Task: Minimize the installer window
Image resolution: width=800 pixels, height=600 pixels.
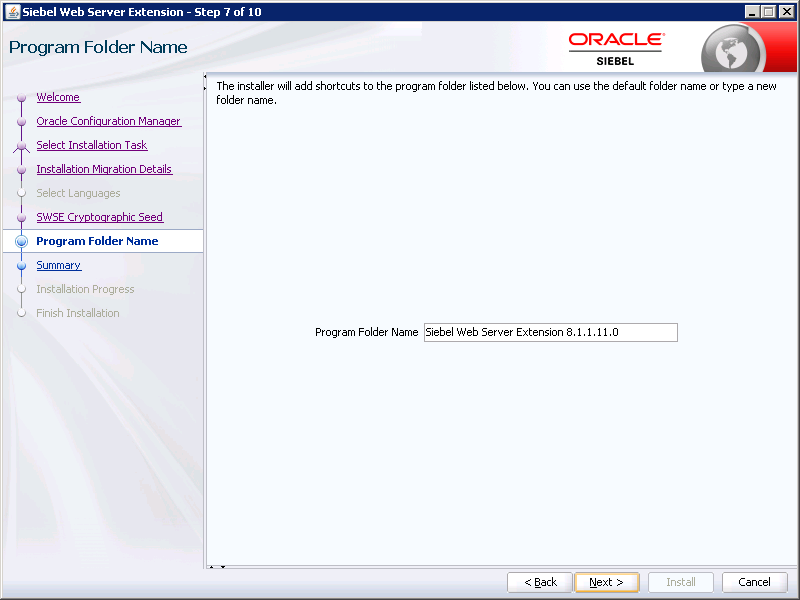Action: point(752,12)
